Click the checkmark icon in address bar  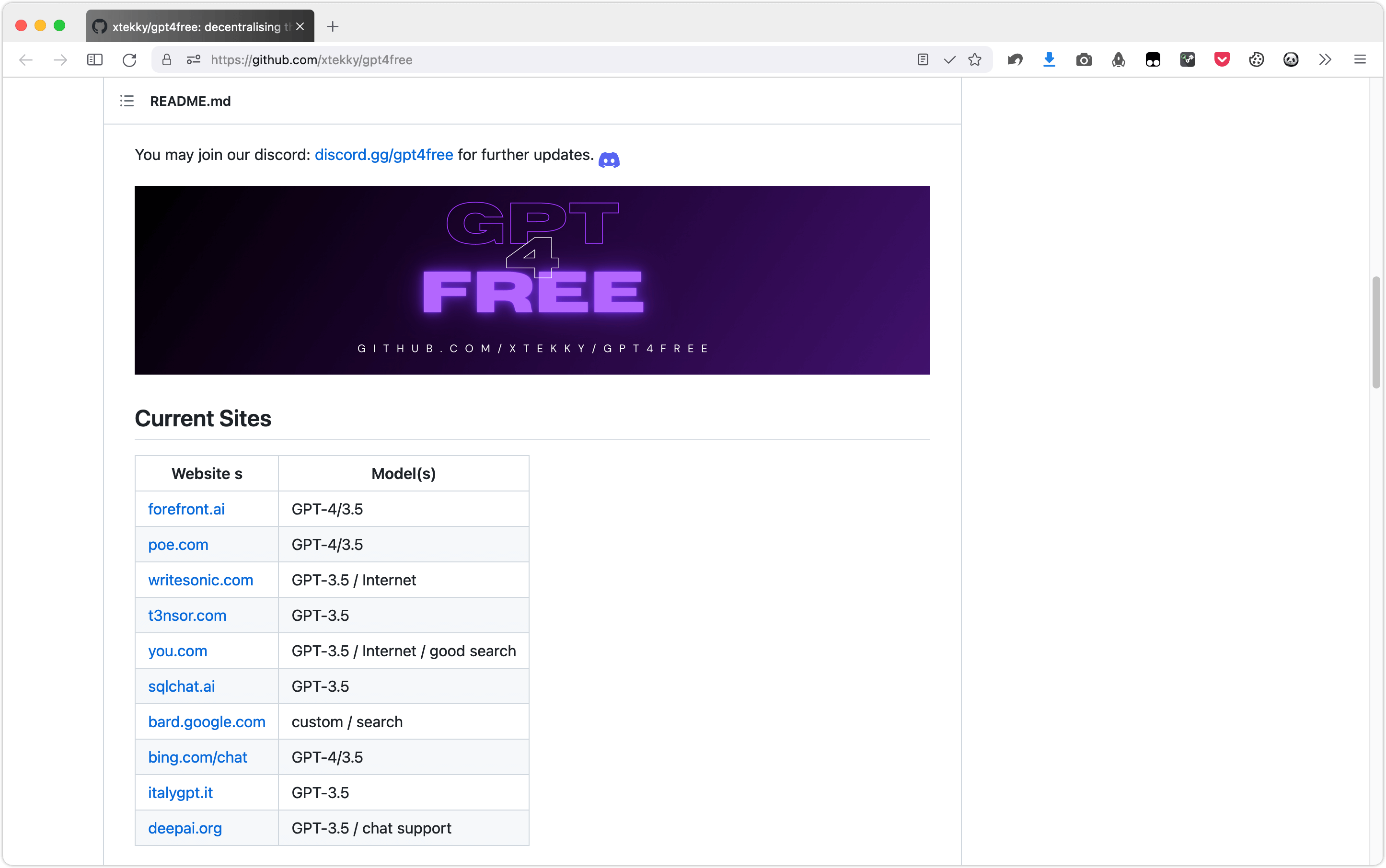[x=949, y=60]
